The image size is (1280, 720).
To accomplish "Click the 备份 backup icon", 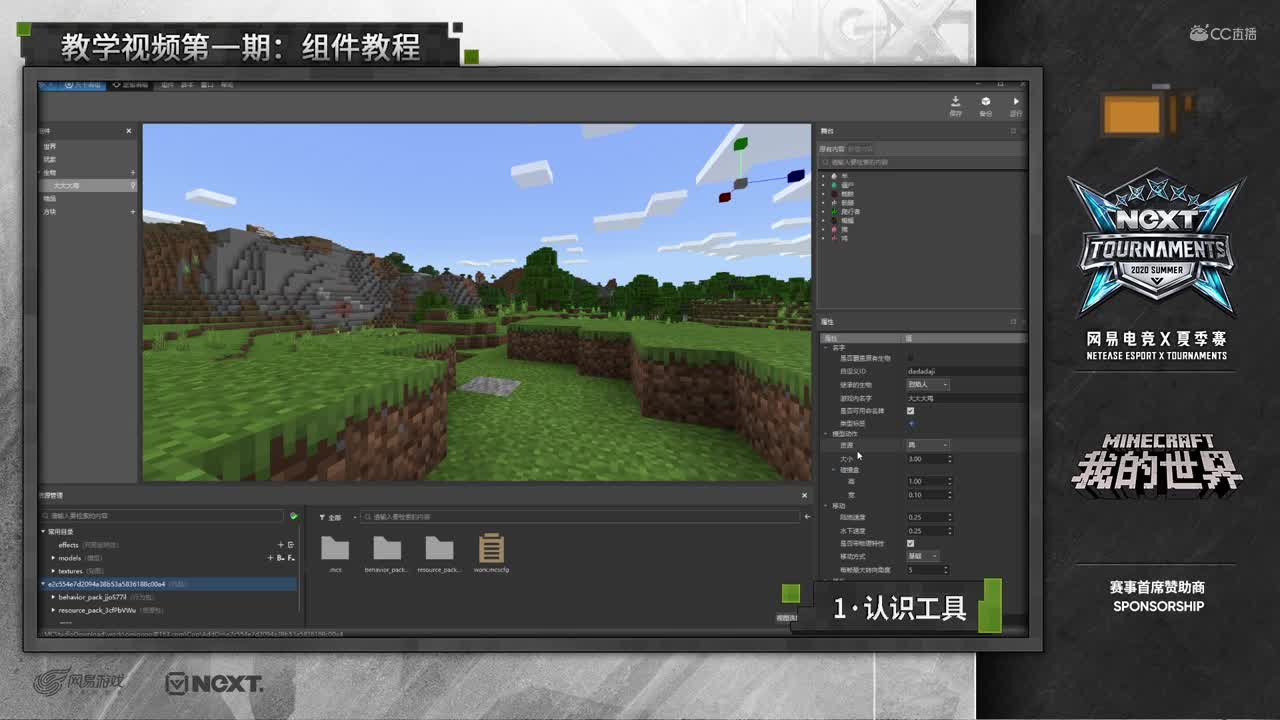I will point(985,102).
